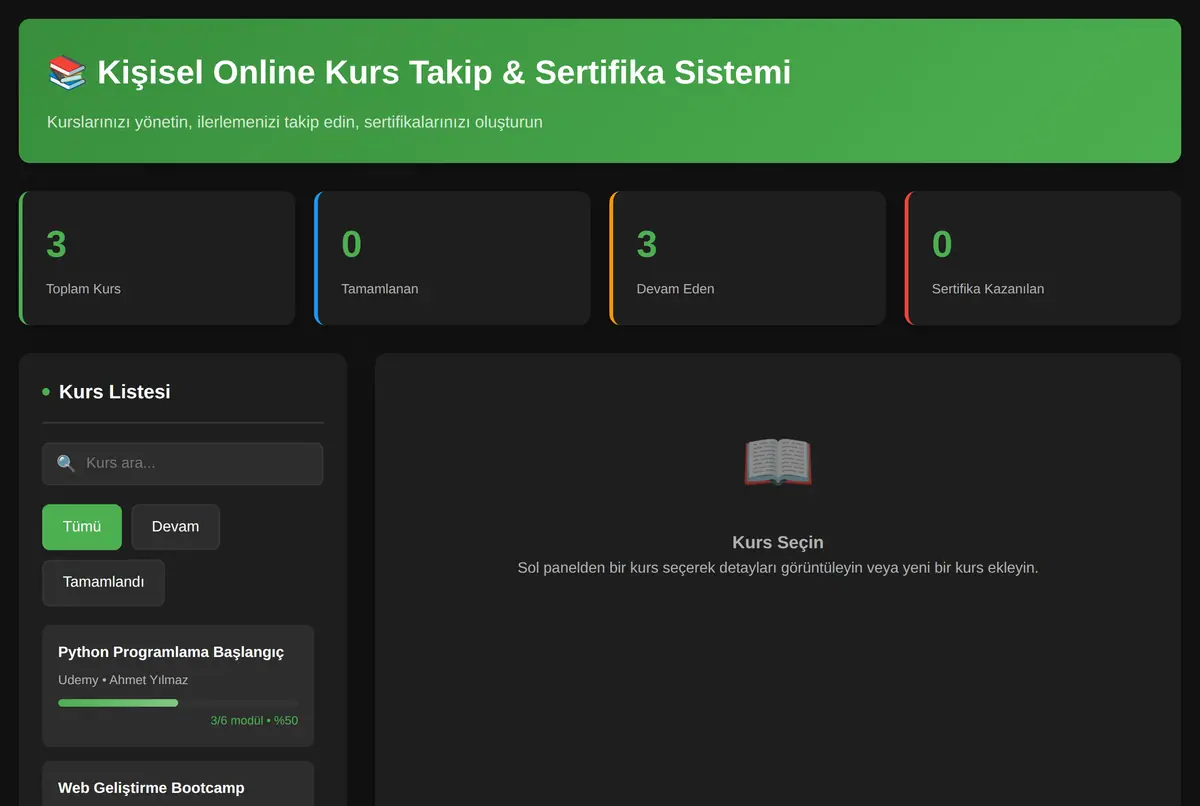Click the Kurs Seçin heading
Viewport: 1200px width, 806px height.
[x=778, y=543]
